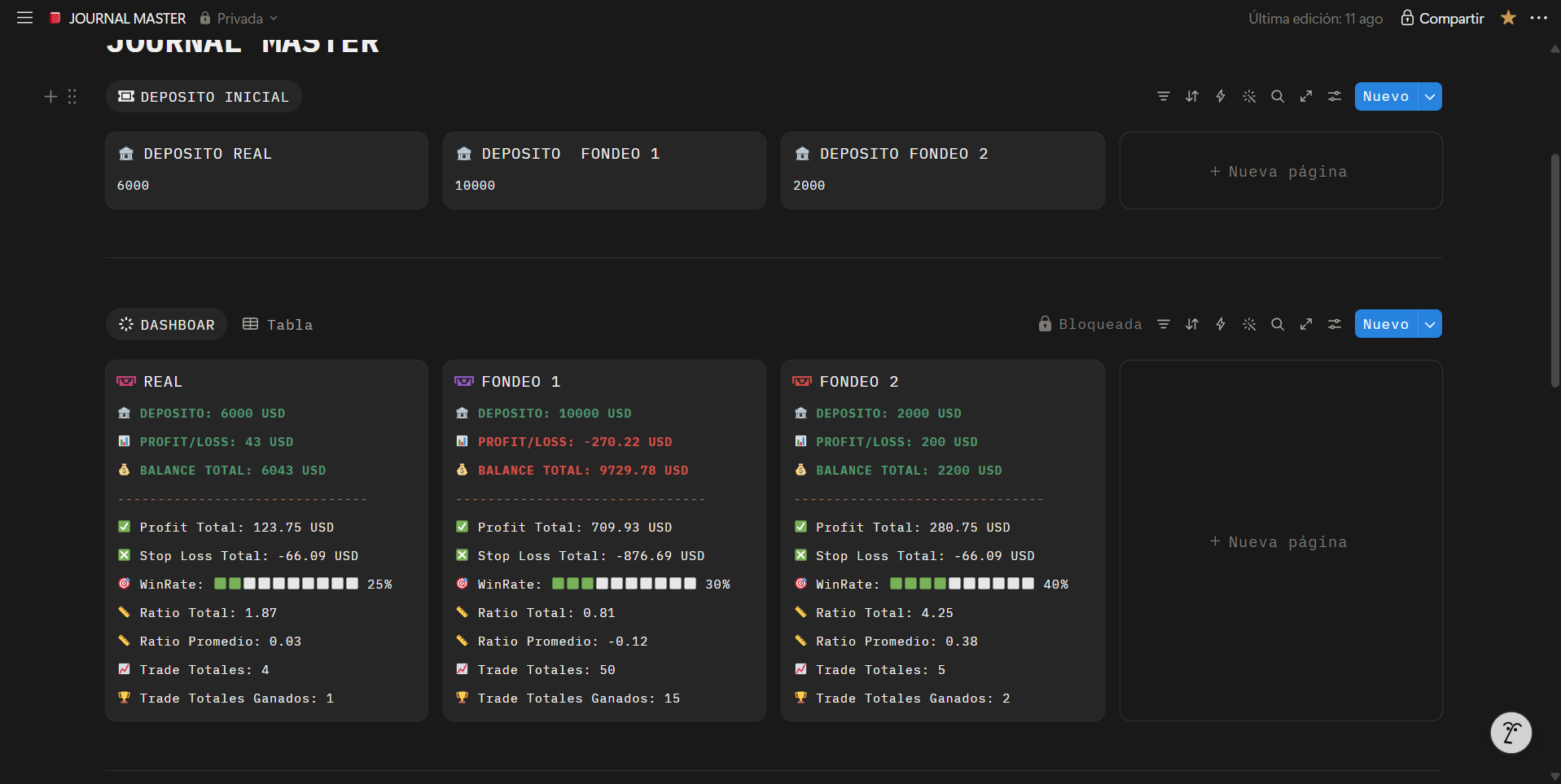The width and height of the screenshot is (1561, 784).
Task: Open view settings sliders icon in DASHBOAR toolbar
Action: [x=1335, y=324]
